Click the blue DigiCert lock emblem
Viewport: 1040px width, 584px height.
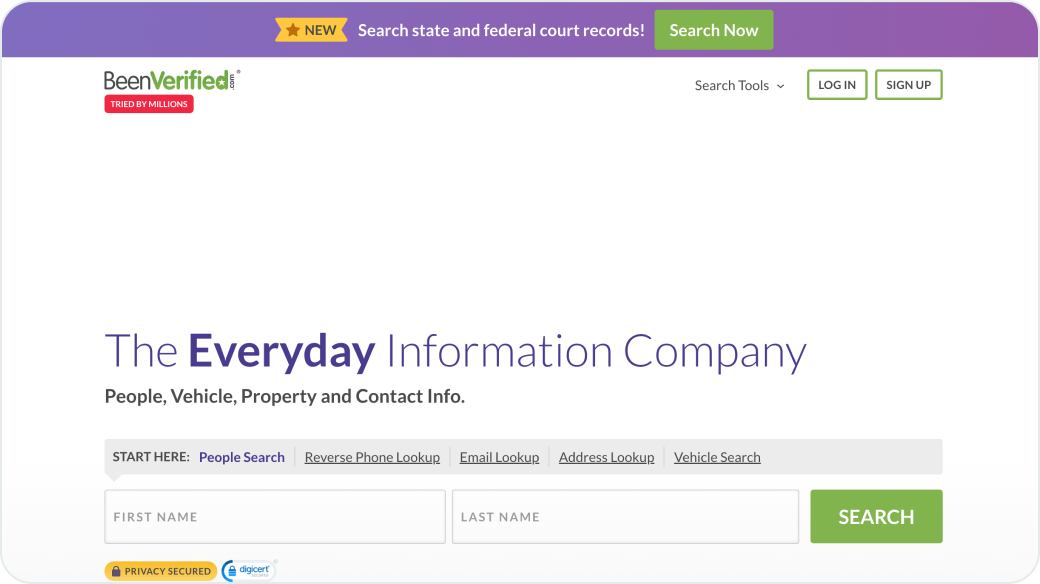coord(231,569)
